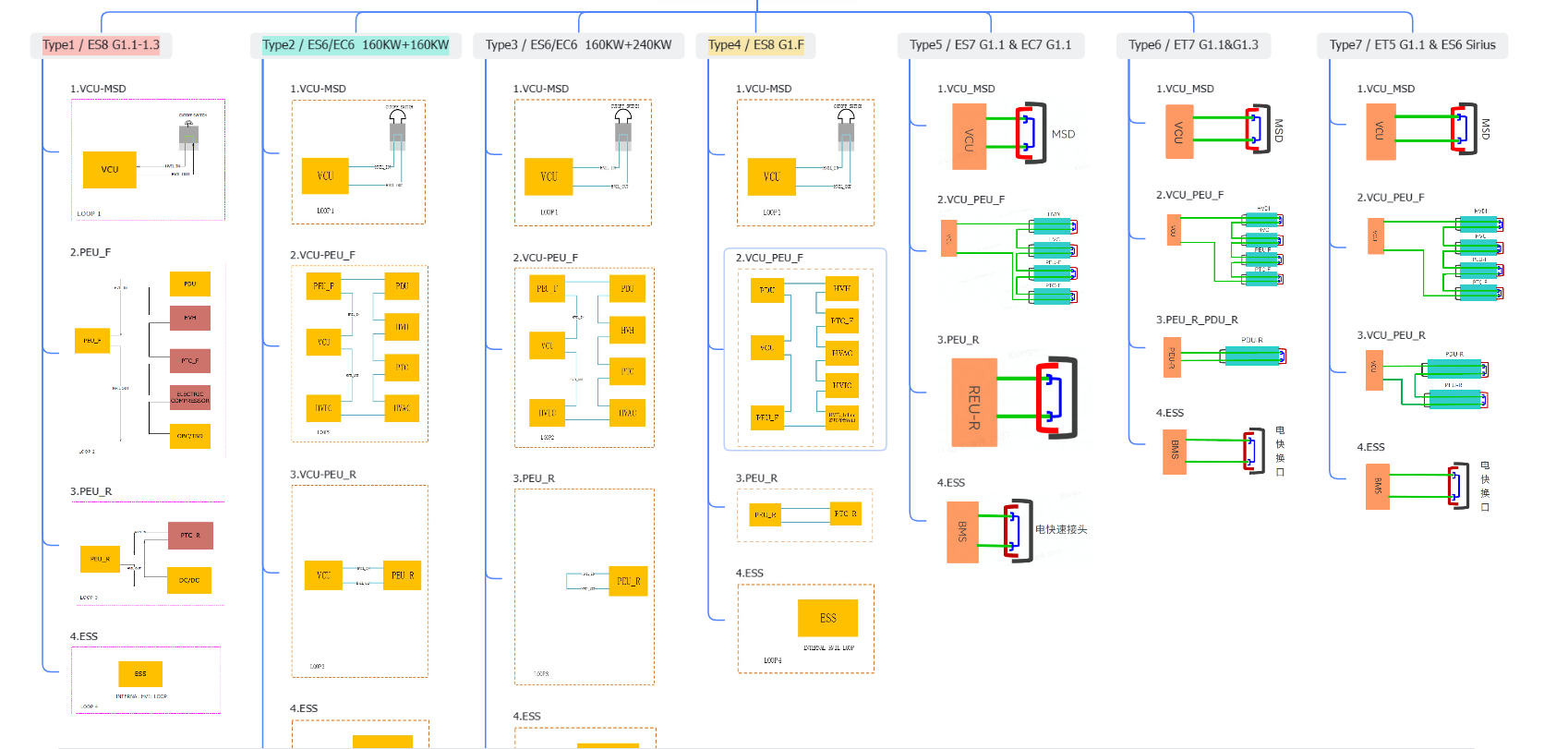
Task: Click 2.VCU_PEU_F label under Type7
Action: (x=1390, y=198)
